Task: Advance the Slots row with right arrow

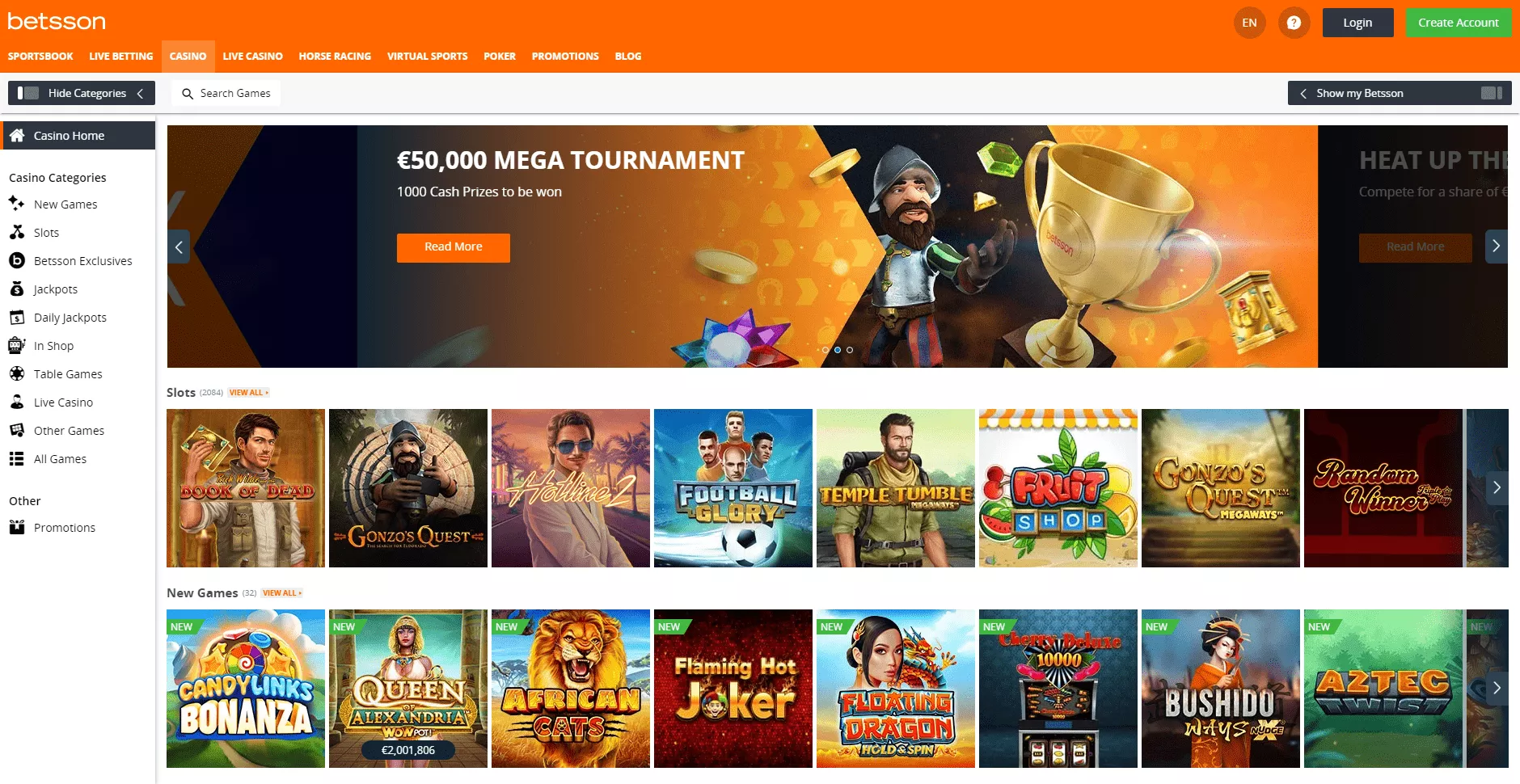Action: (1497, 487)
